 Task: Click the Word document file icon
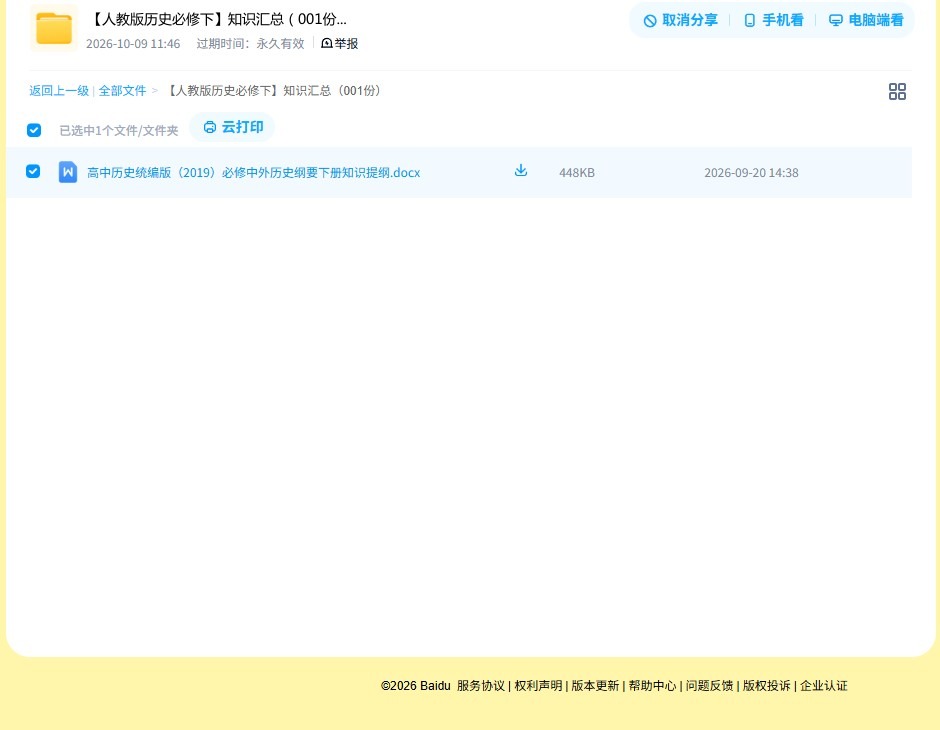tap(68, 172)
